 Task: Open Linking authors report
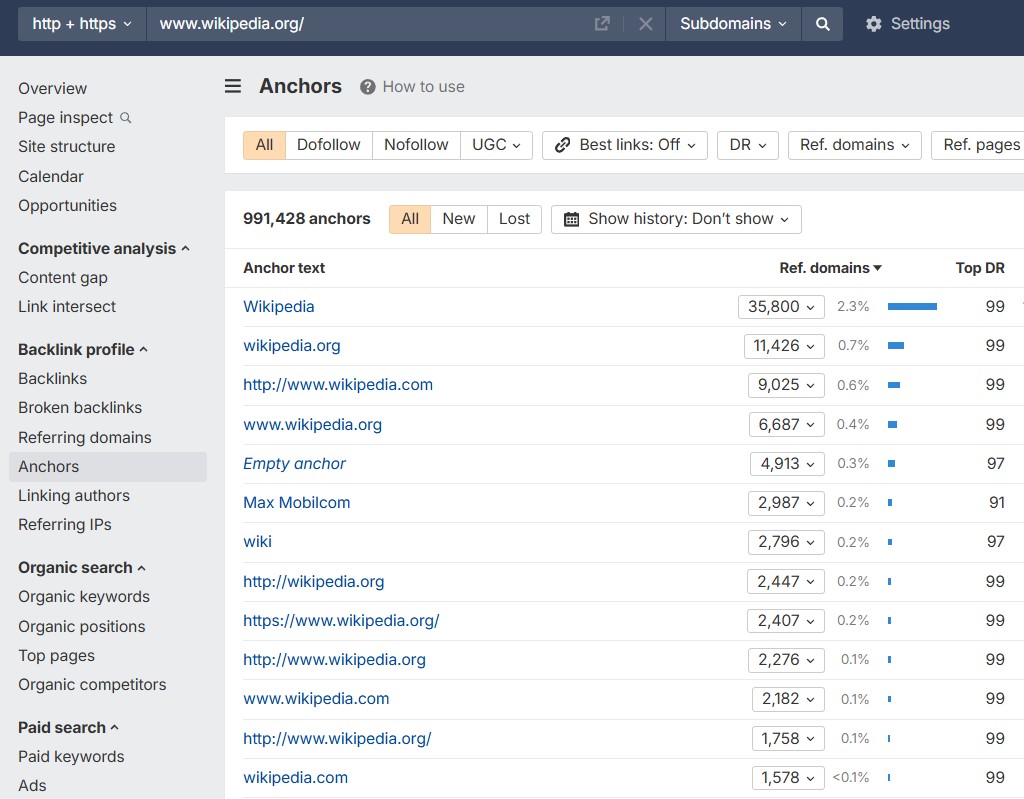click(x=74, y=496)
